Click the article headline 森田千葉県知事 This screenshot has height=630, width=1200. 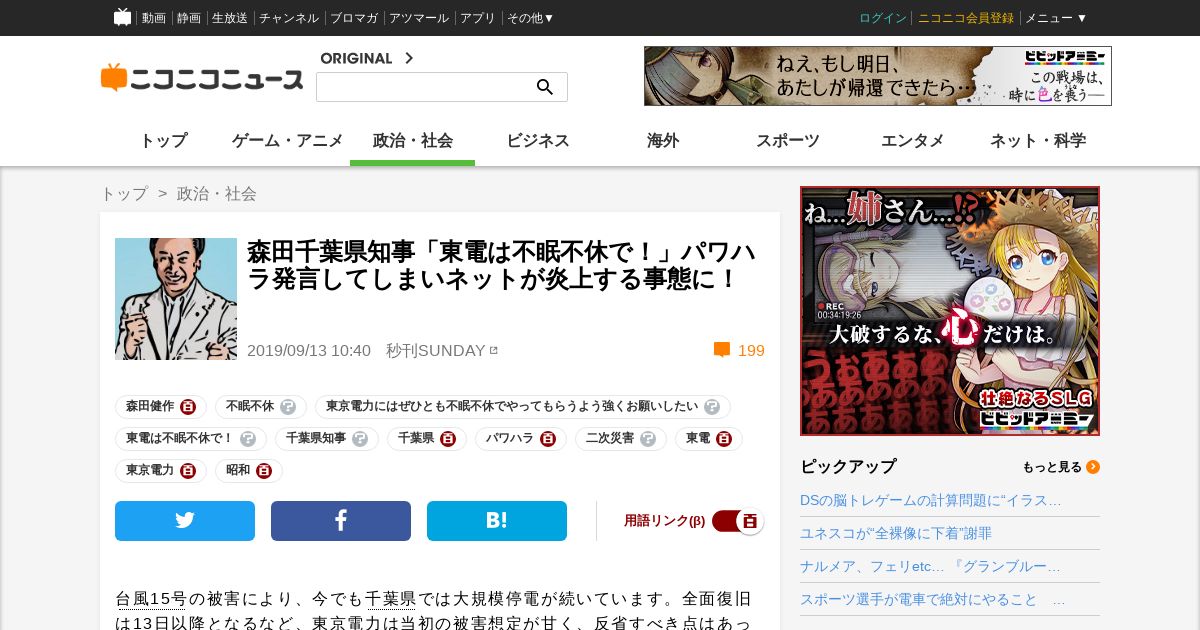click(x=502, y=265)
